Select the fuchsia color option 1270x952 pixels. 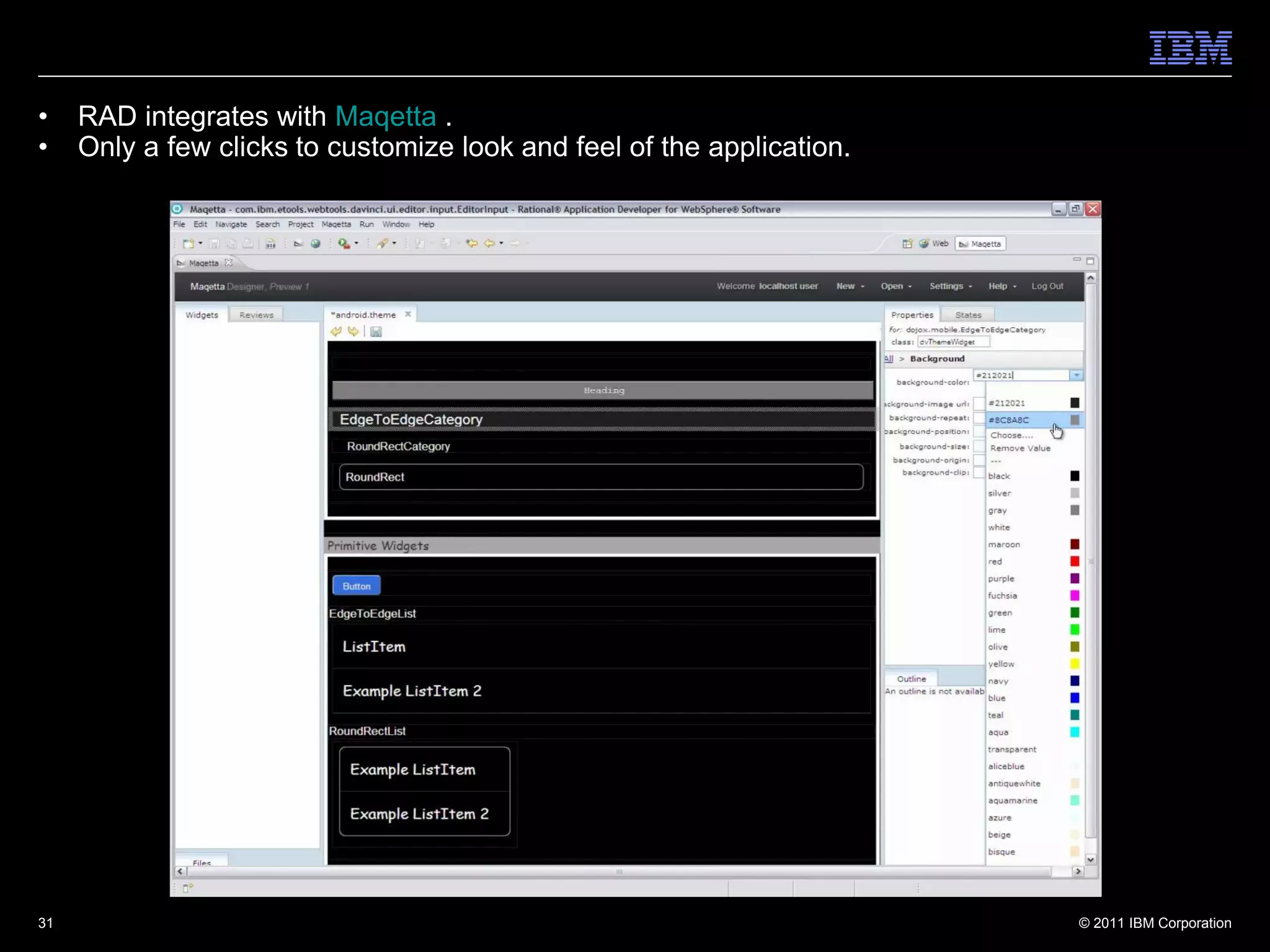coord(1034,596)
